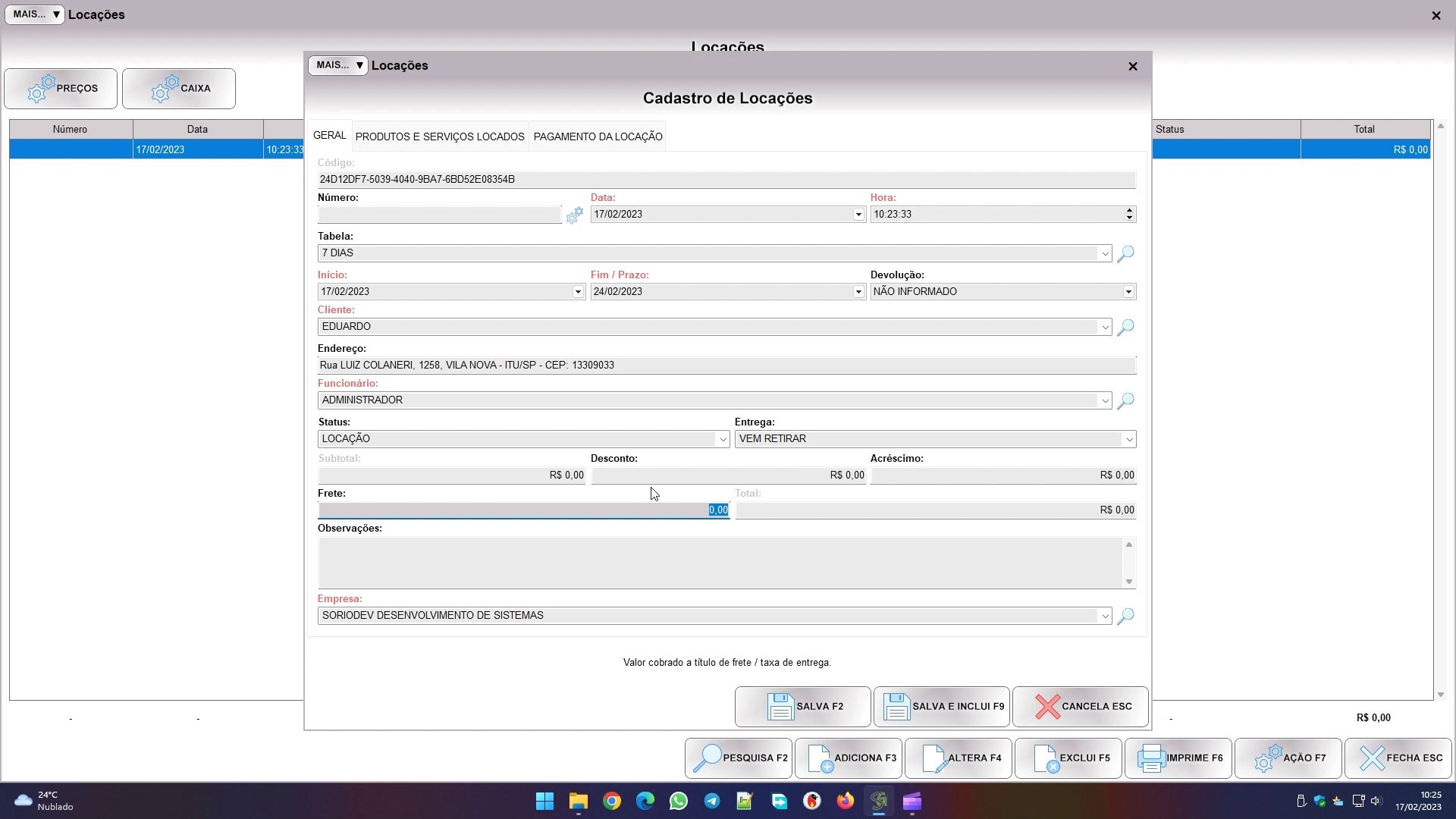
Task: Switch to PRODUTOS E SERVIÇOS LOCADOS tab
Action: coord(440,136)
